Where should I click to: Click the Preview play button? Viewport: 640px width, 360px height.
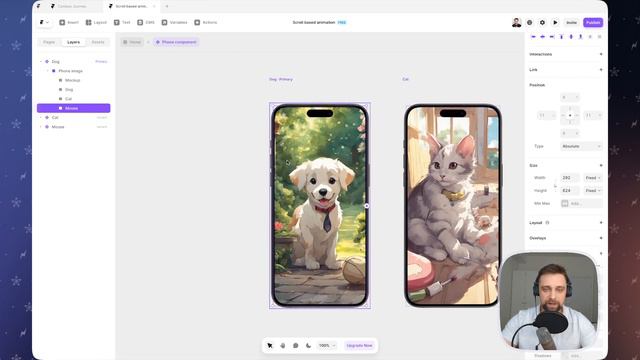(x=555, y=22)
